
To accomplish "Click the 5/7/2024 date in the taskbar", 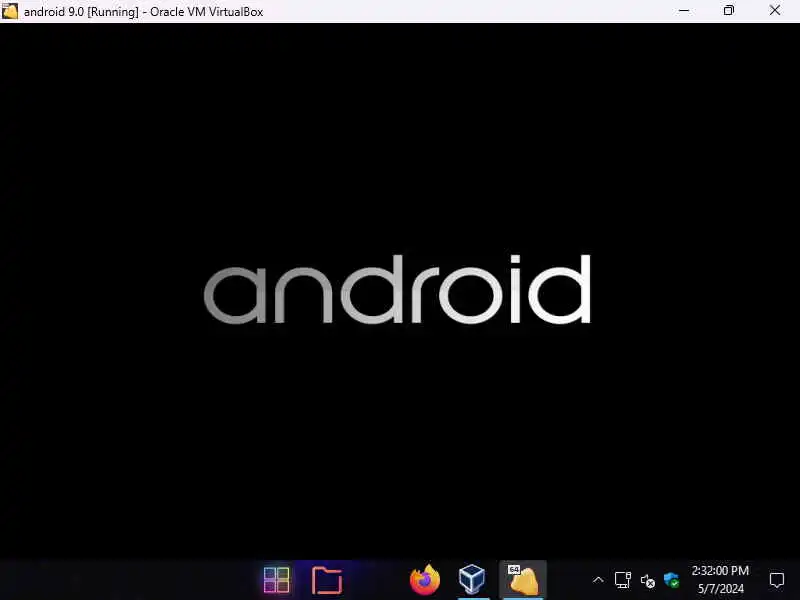I will pyautogui.click(x=720, y=589).
